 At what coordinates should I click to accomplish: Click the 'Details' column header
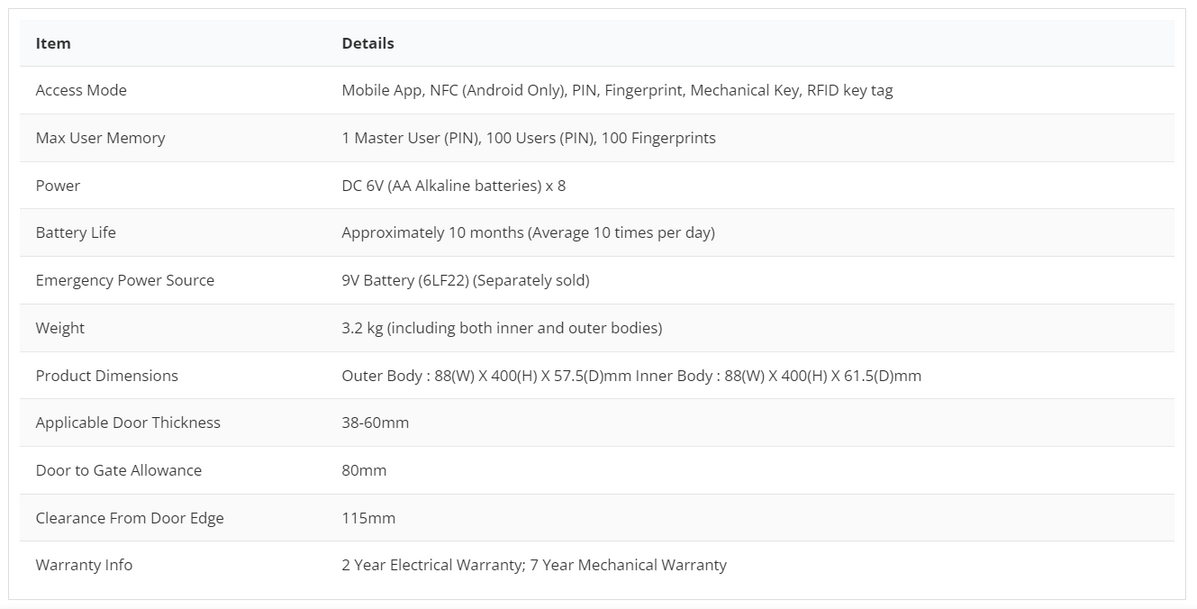[x=368, y=43]
